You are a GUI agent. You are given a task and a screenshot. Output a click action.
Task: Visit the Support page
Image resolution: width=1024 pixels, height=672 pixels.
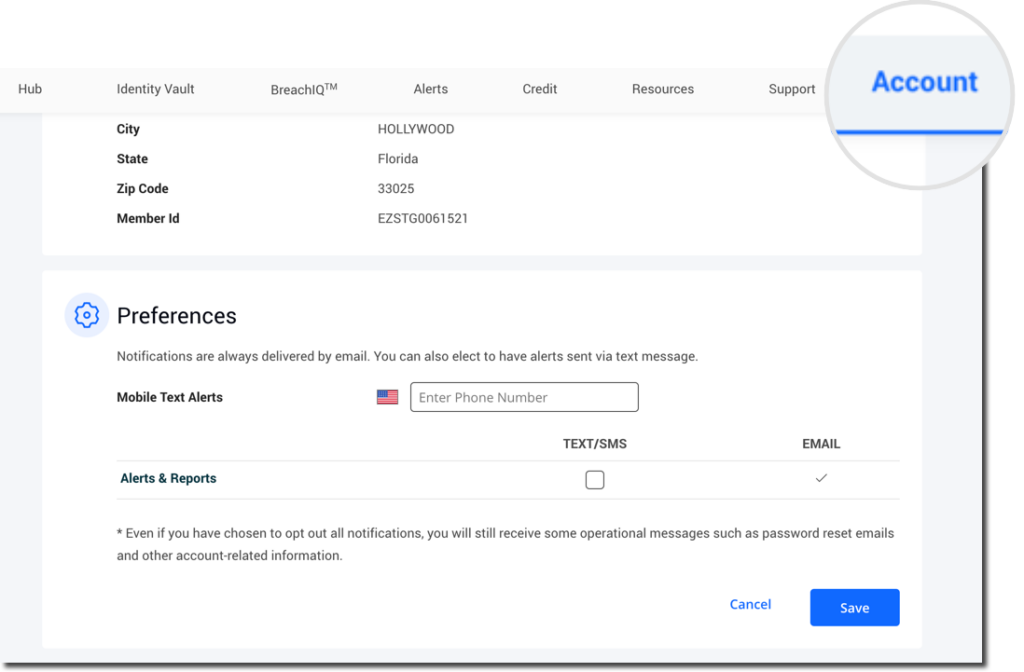click(x=791, y=88)
